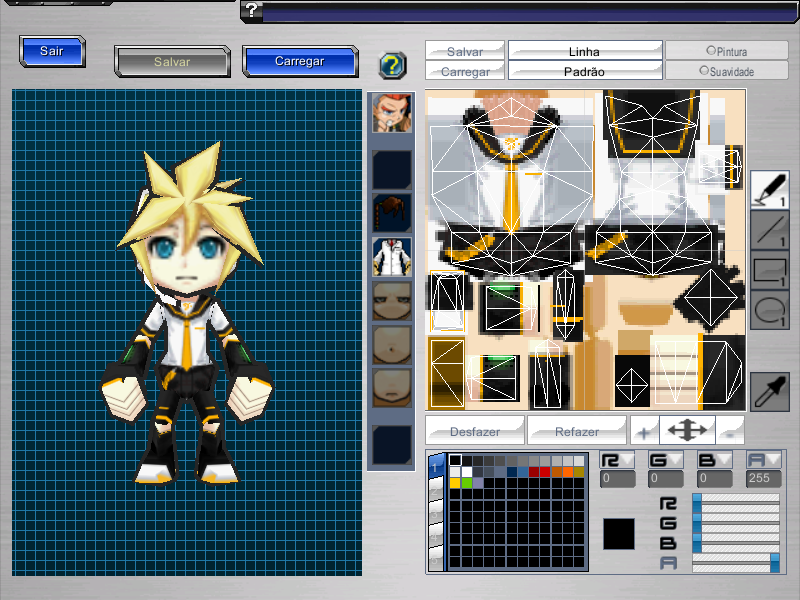Pick the dark navy blue palette swatch
This screenshot has height=600, width=800.
(x=512, y=472)
